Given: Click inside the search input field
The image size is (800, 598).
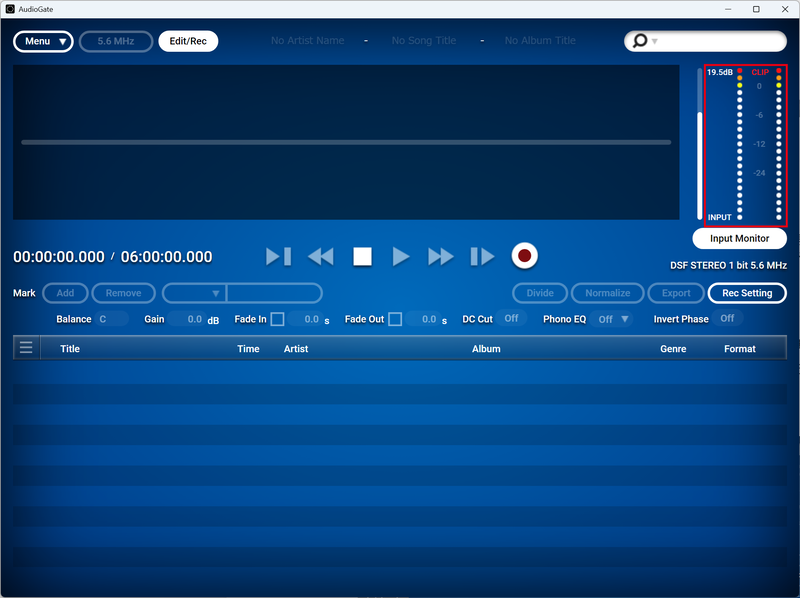Looking at the screenshot, I should 722,41.
